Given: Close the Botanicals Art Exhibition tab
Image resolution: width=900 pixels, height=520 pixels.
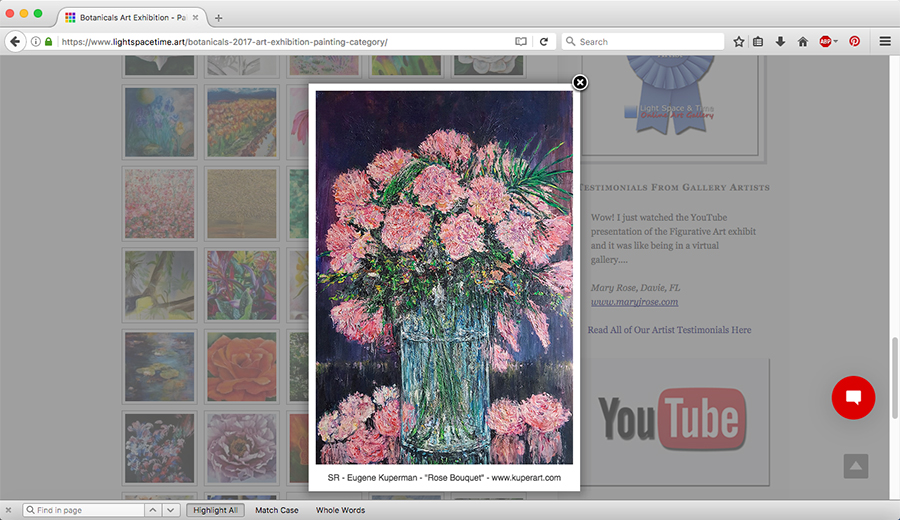Looking at the screenshot, I should [x=195, y=18].
